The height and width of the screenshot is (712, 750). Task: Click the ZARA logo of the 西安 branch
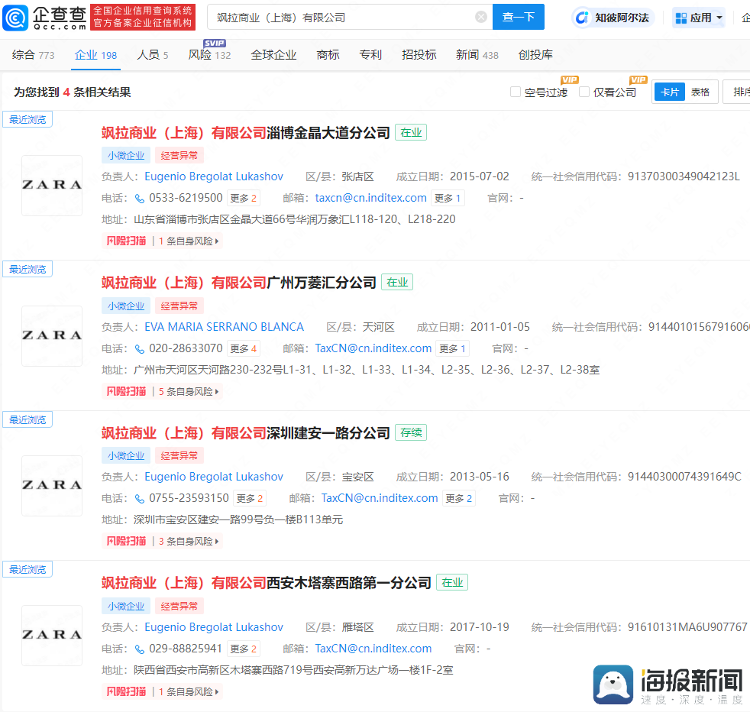click(52, 635)
